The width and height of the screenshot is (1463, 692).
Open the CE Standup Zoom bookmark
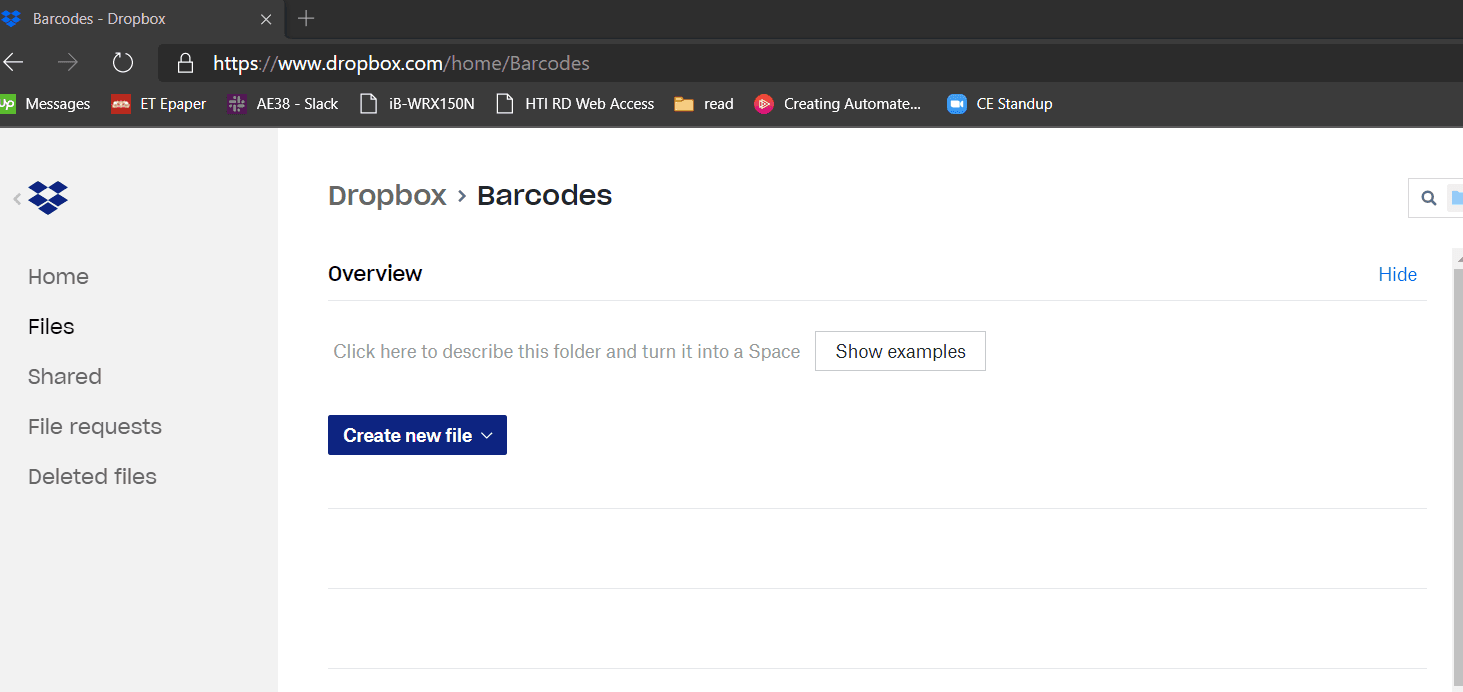click(x=999, y=104)
